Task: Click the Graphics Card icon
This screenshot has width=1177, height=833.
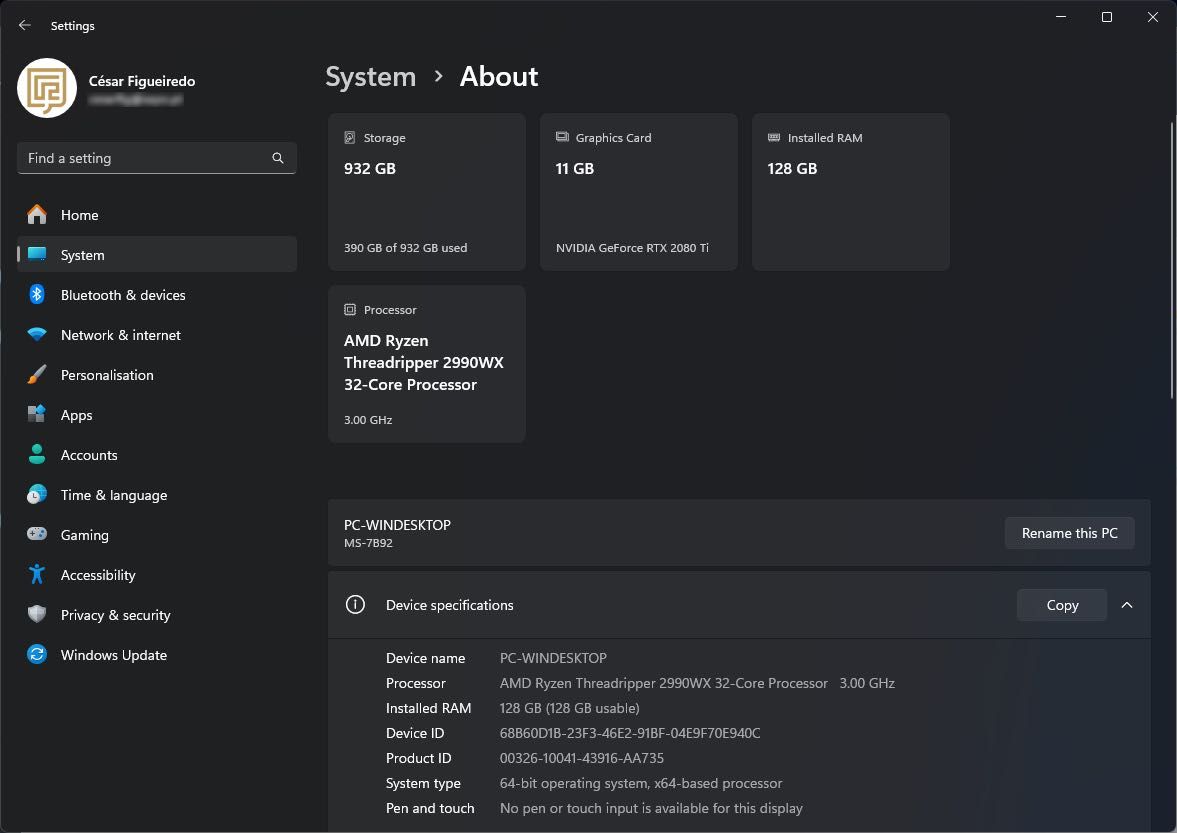Action: tap(562, 137)
